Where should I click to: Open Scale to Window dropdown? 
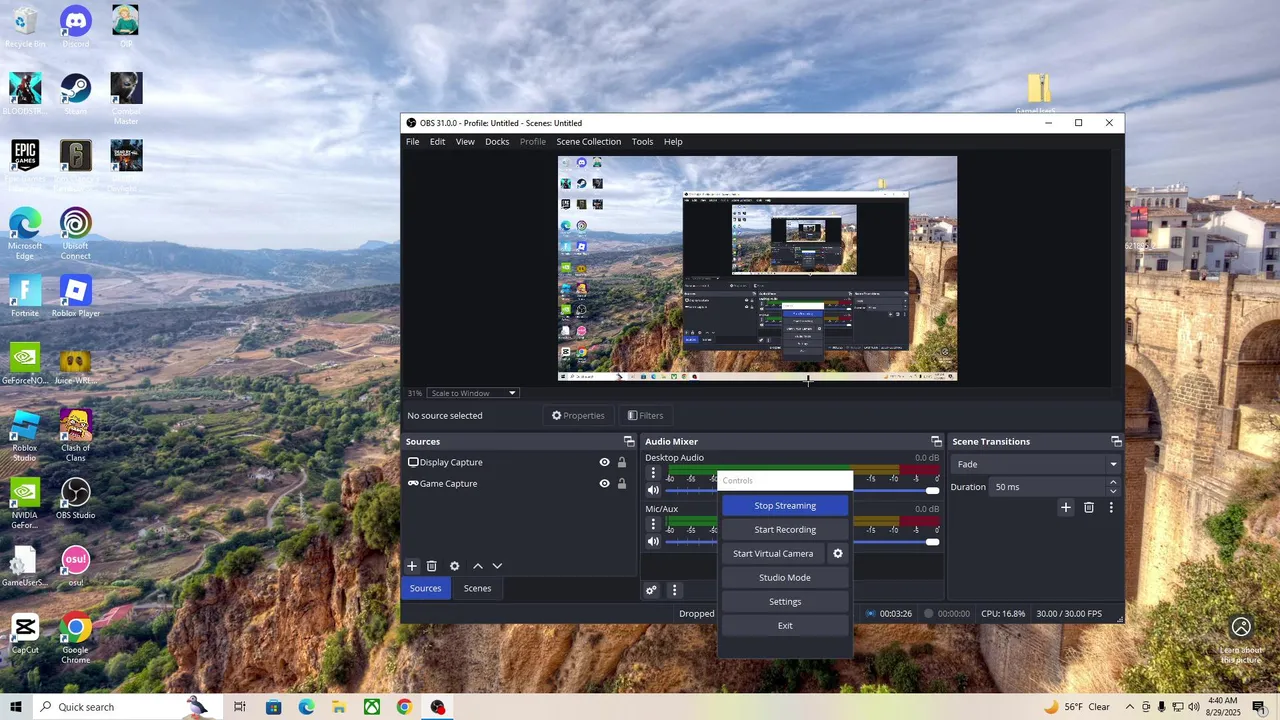coord(473,393)
